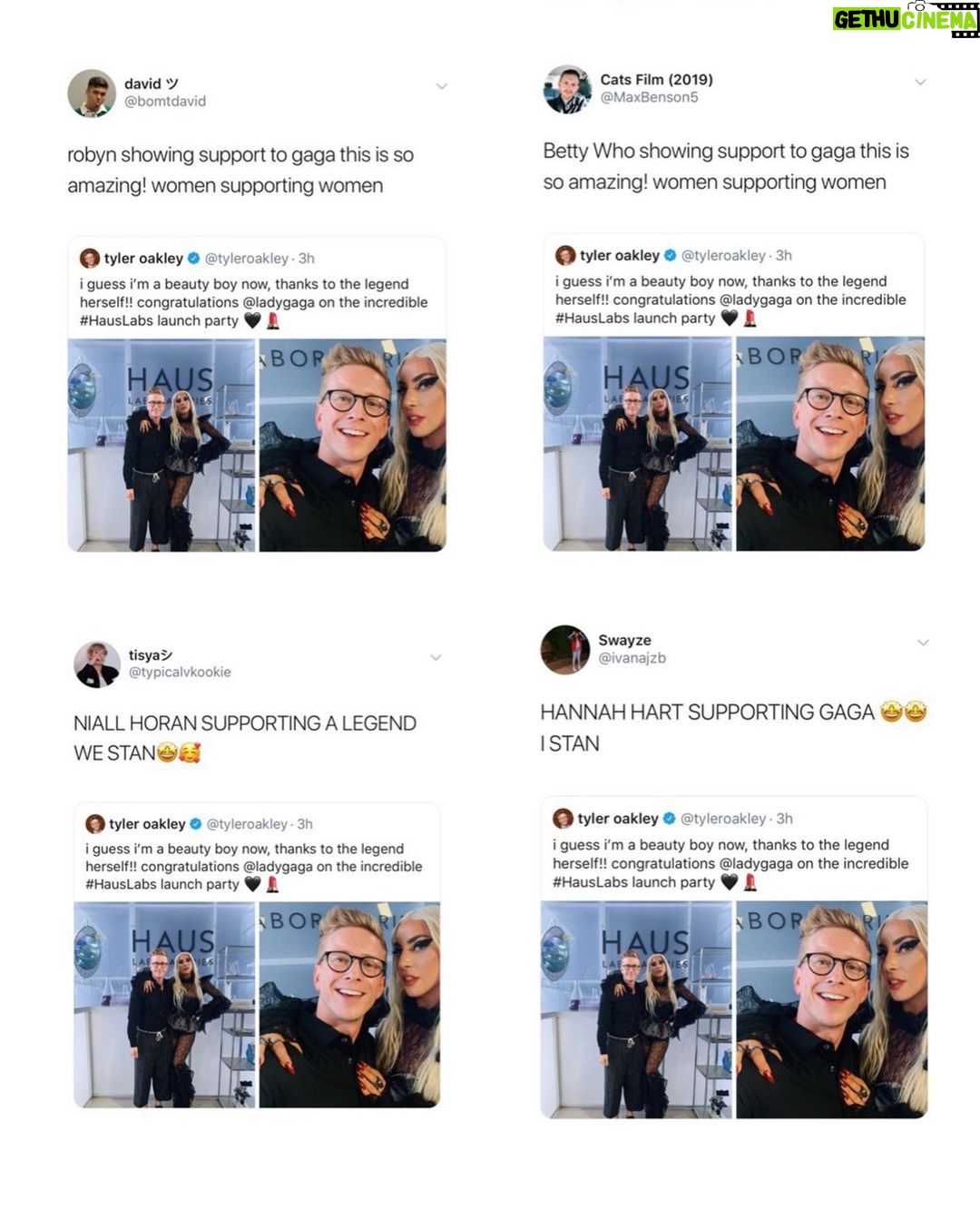Click tyler oakley's small avatar in Swayze's quoted tweet
Viewport: 980px width, 1219px height.
click(563, 818)
